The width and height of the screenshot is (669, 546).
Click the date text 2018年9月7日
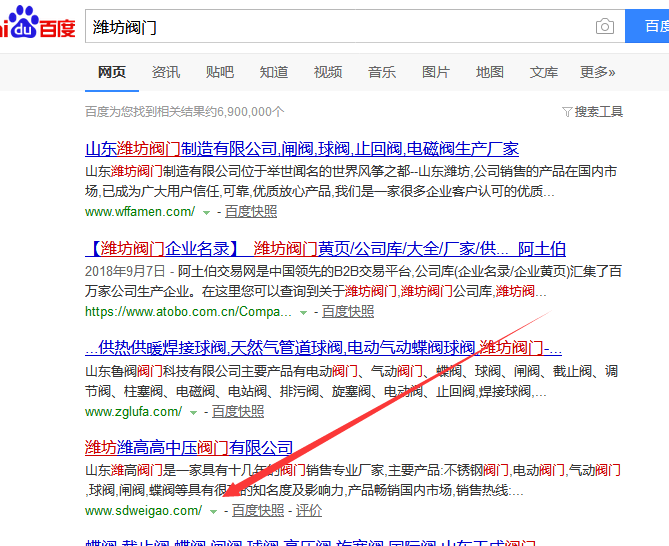tap(125, 271)
